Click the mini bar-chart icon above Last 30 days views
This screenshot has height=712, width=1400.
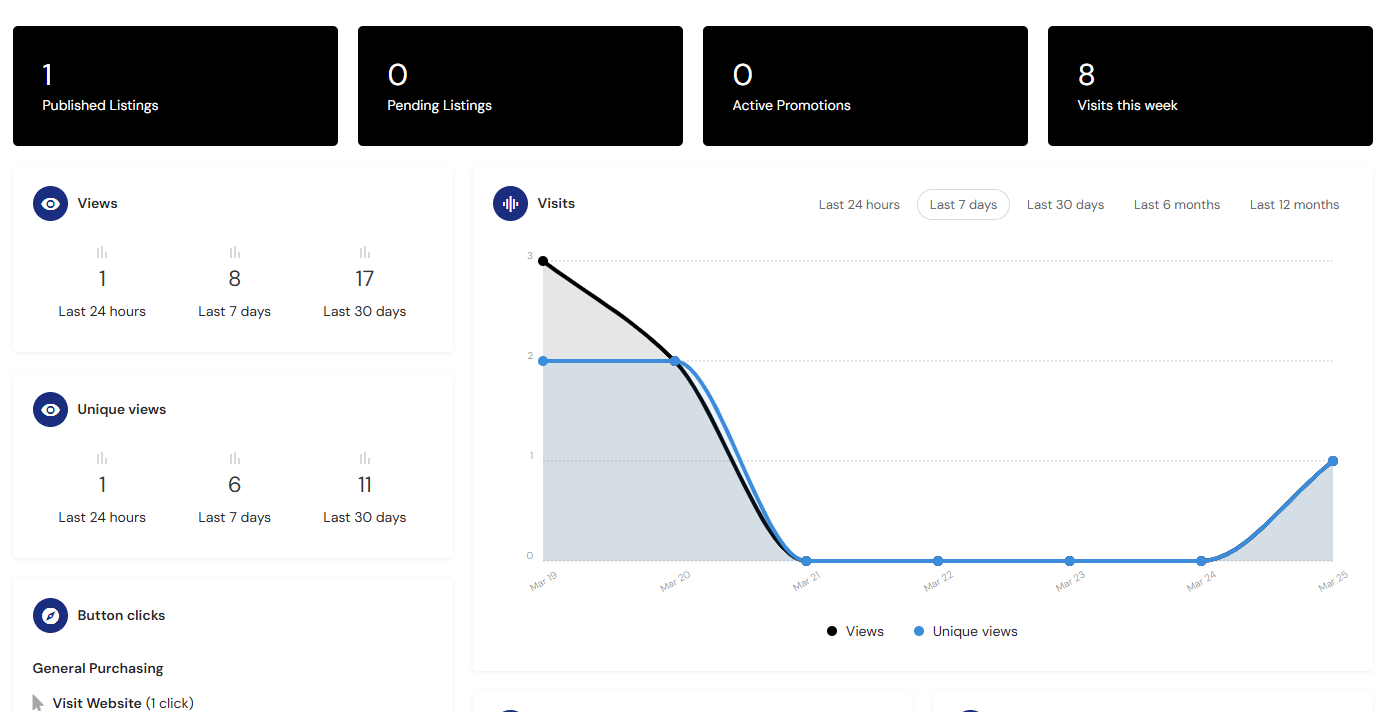(364, 252)
